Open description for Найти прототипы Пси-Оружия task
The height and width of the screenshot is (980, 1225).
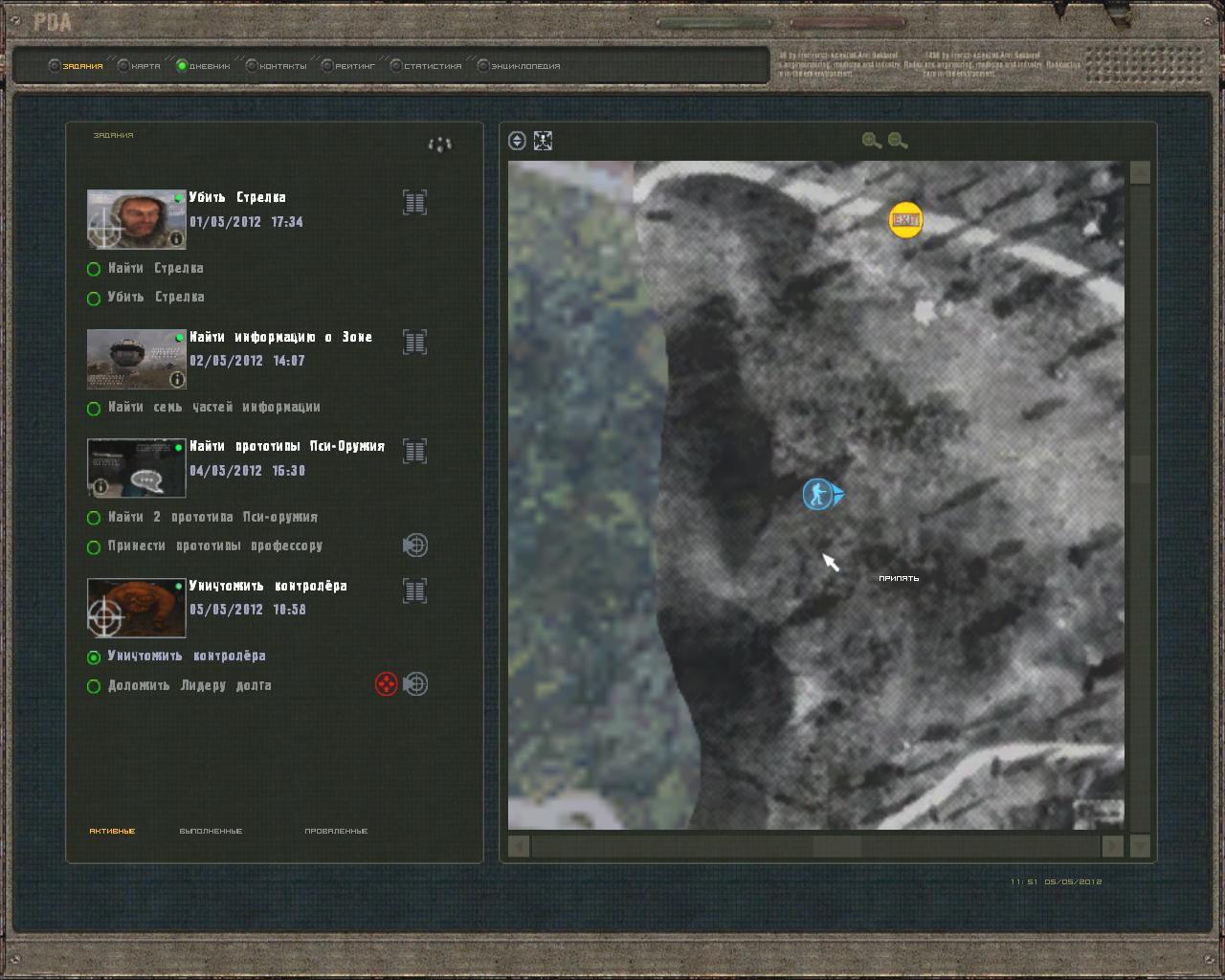(414, 451)
